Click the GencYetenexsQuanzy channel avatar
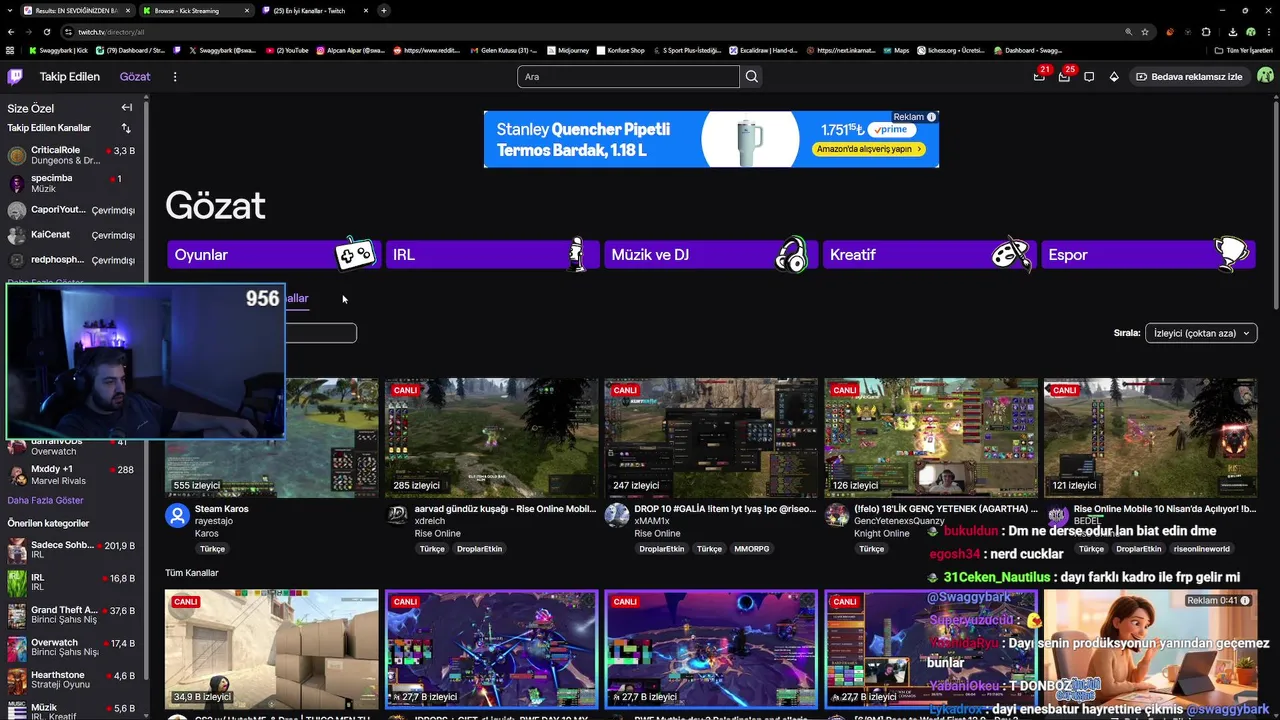Viewport: 1280px width, 720px height. 836,515
